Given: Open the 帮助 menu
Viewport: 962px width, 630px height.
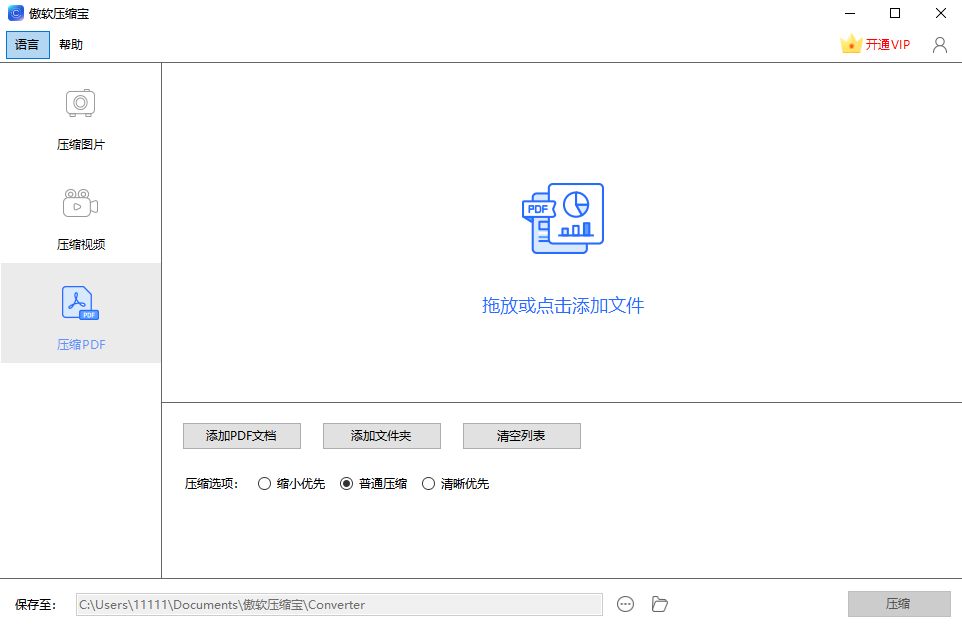Looking at the screenshot, I should click(x=71, y=45).
